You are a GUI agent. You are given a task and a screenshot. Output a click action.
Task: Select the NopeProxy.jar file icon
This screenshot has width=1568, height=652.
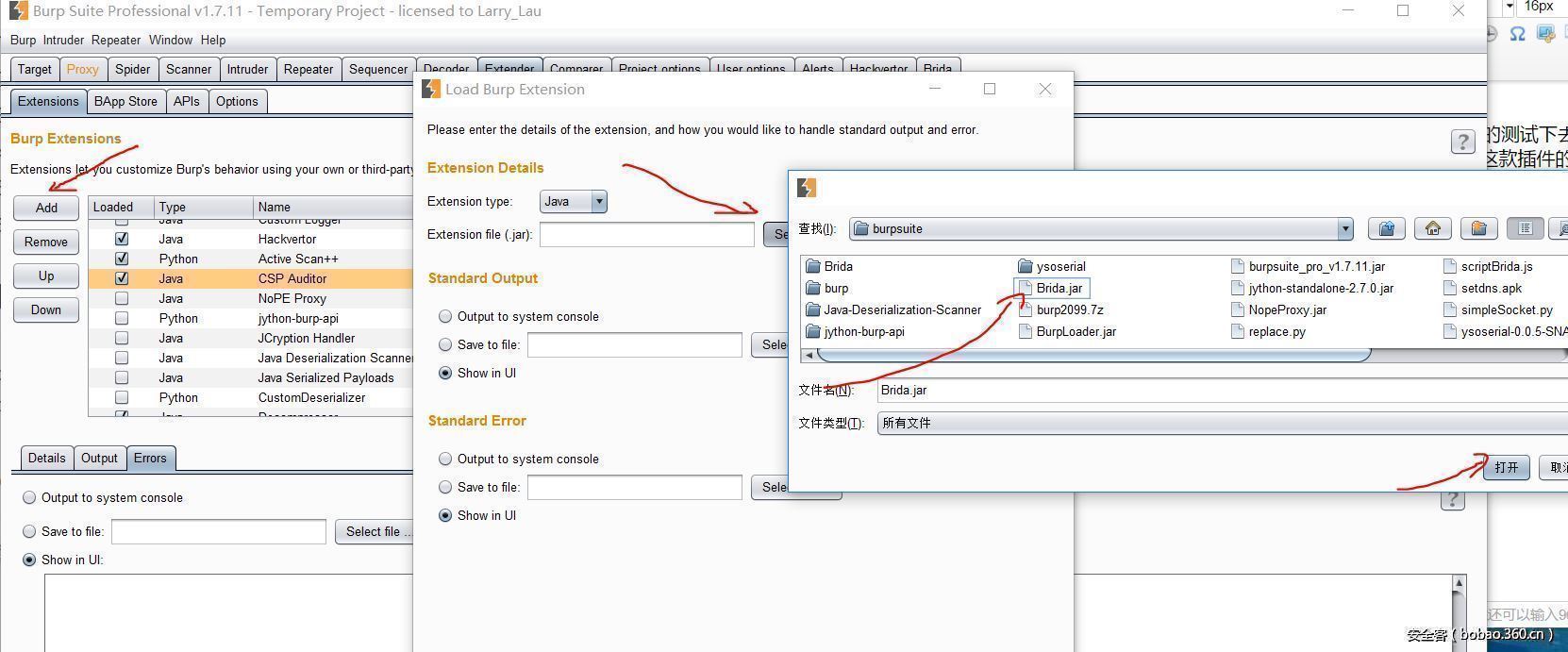1238,309
